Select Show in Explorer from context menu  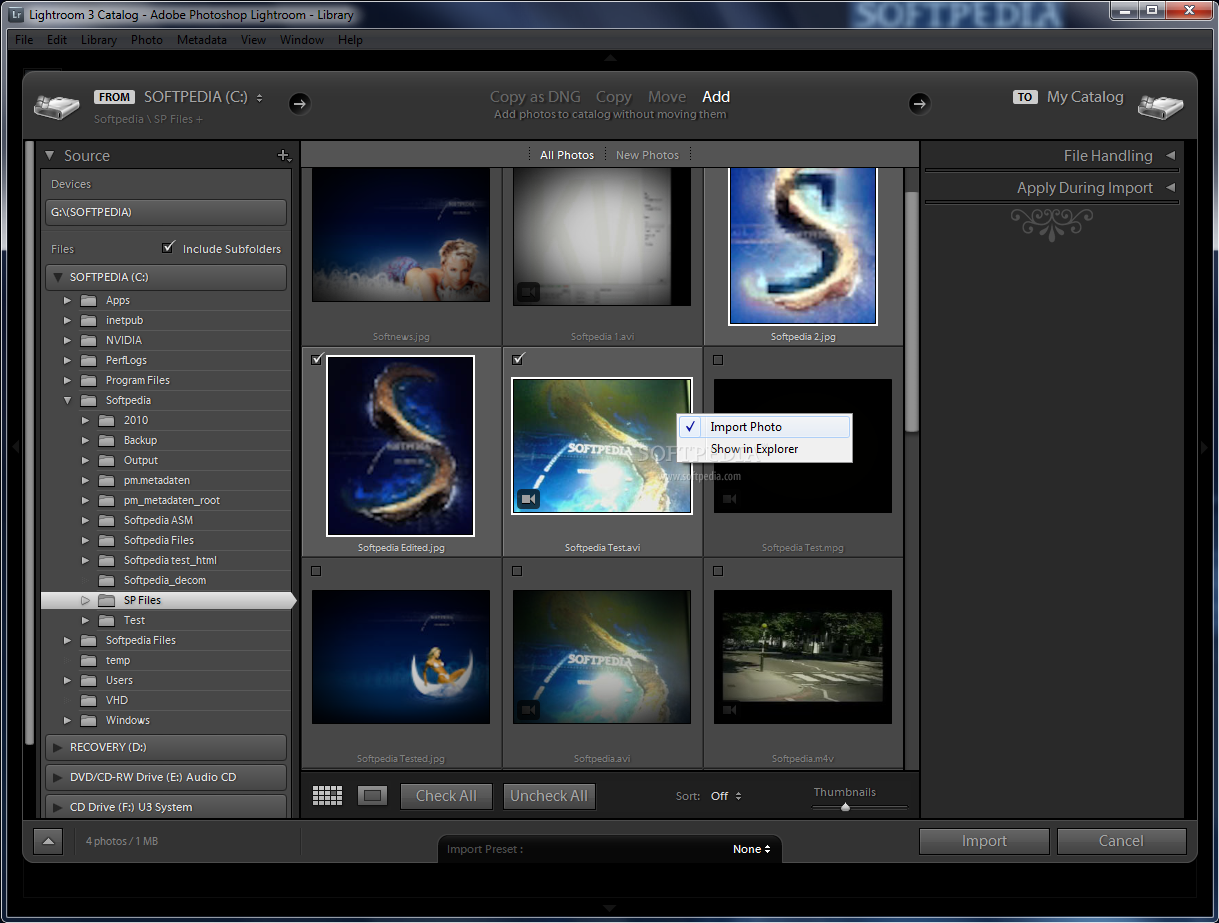[754, 449]
